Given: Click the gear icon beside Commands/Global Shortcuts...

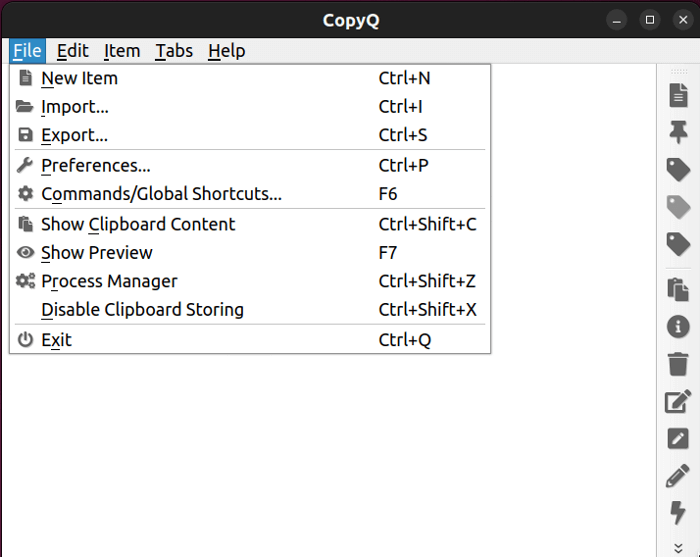Looking at the screenshot, I should 25,194.
